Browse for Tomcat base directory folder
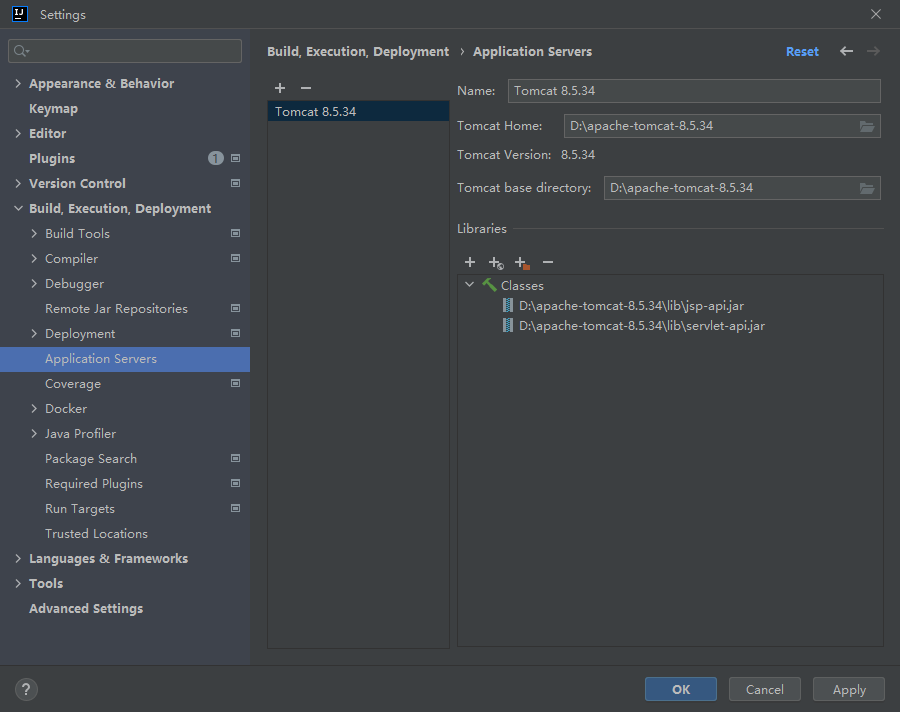 [867, 188]
